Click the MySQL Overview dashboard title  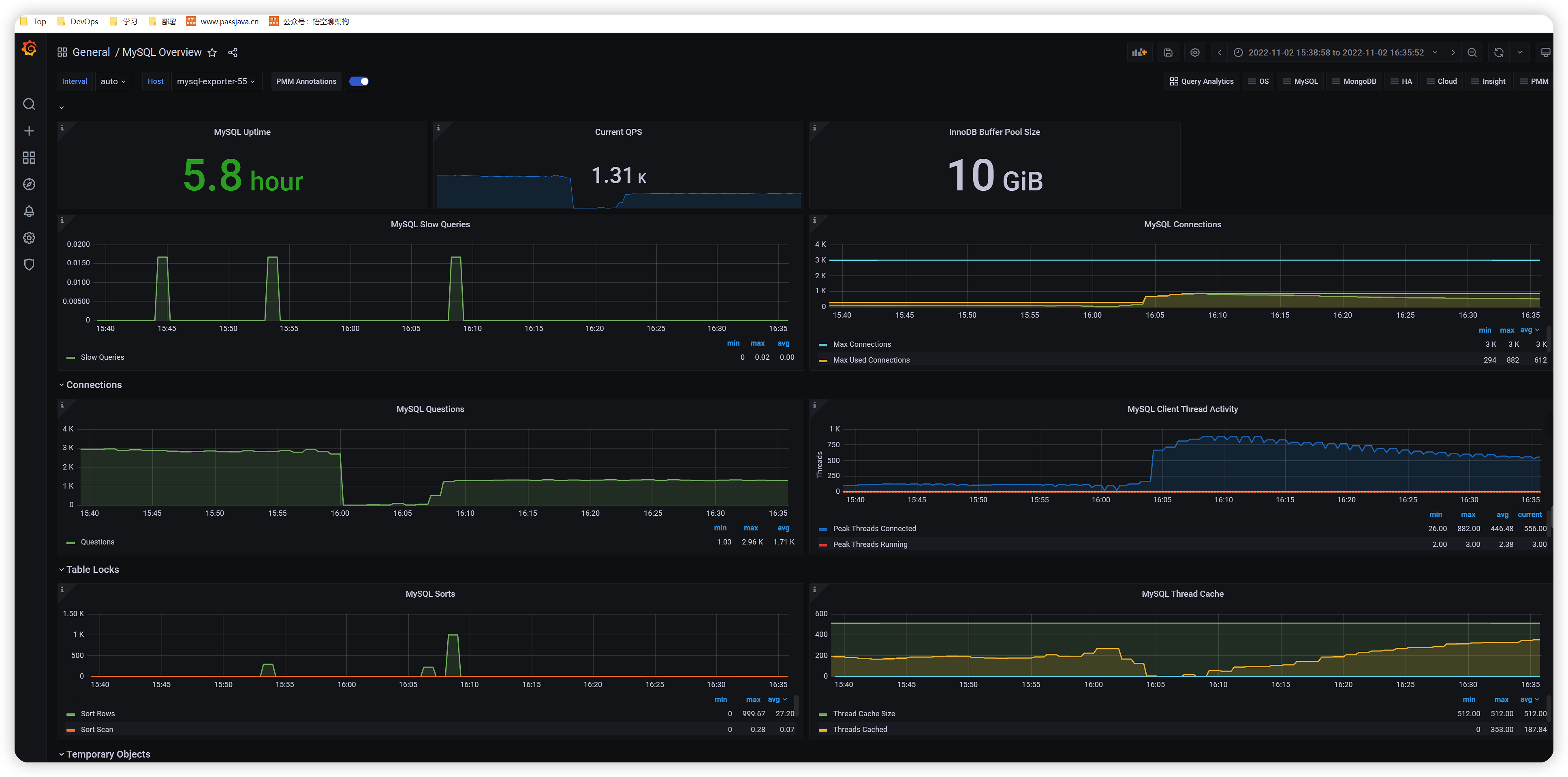coord(162,52)
